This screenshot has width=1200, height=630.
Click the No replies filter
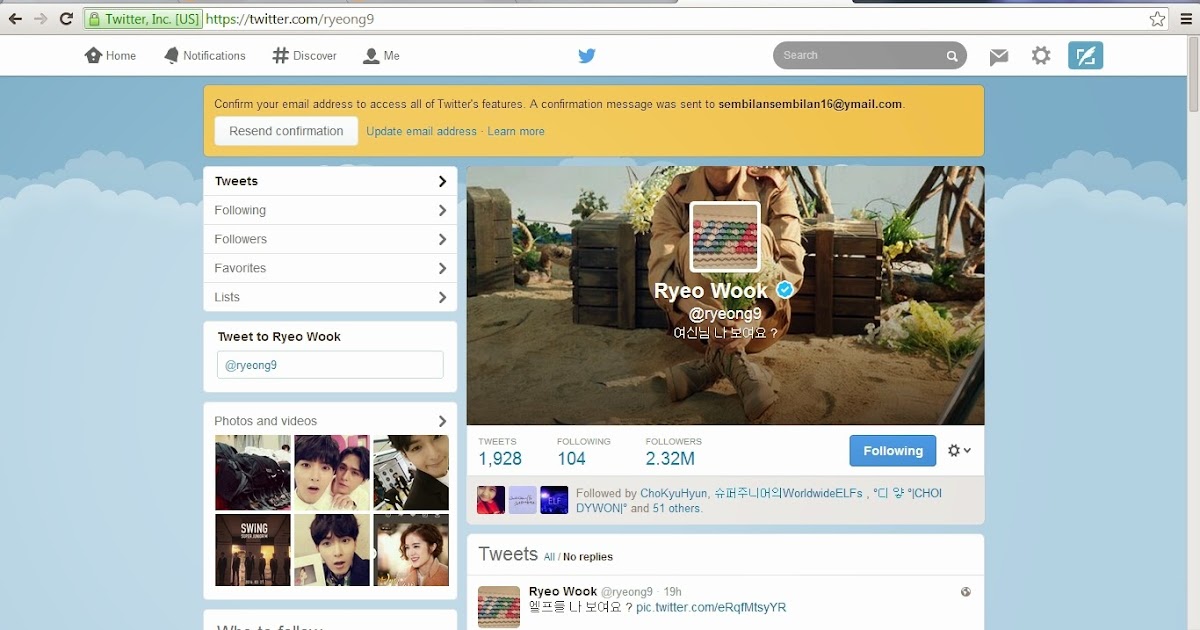[588, 557]
